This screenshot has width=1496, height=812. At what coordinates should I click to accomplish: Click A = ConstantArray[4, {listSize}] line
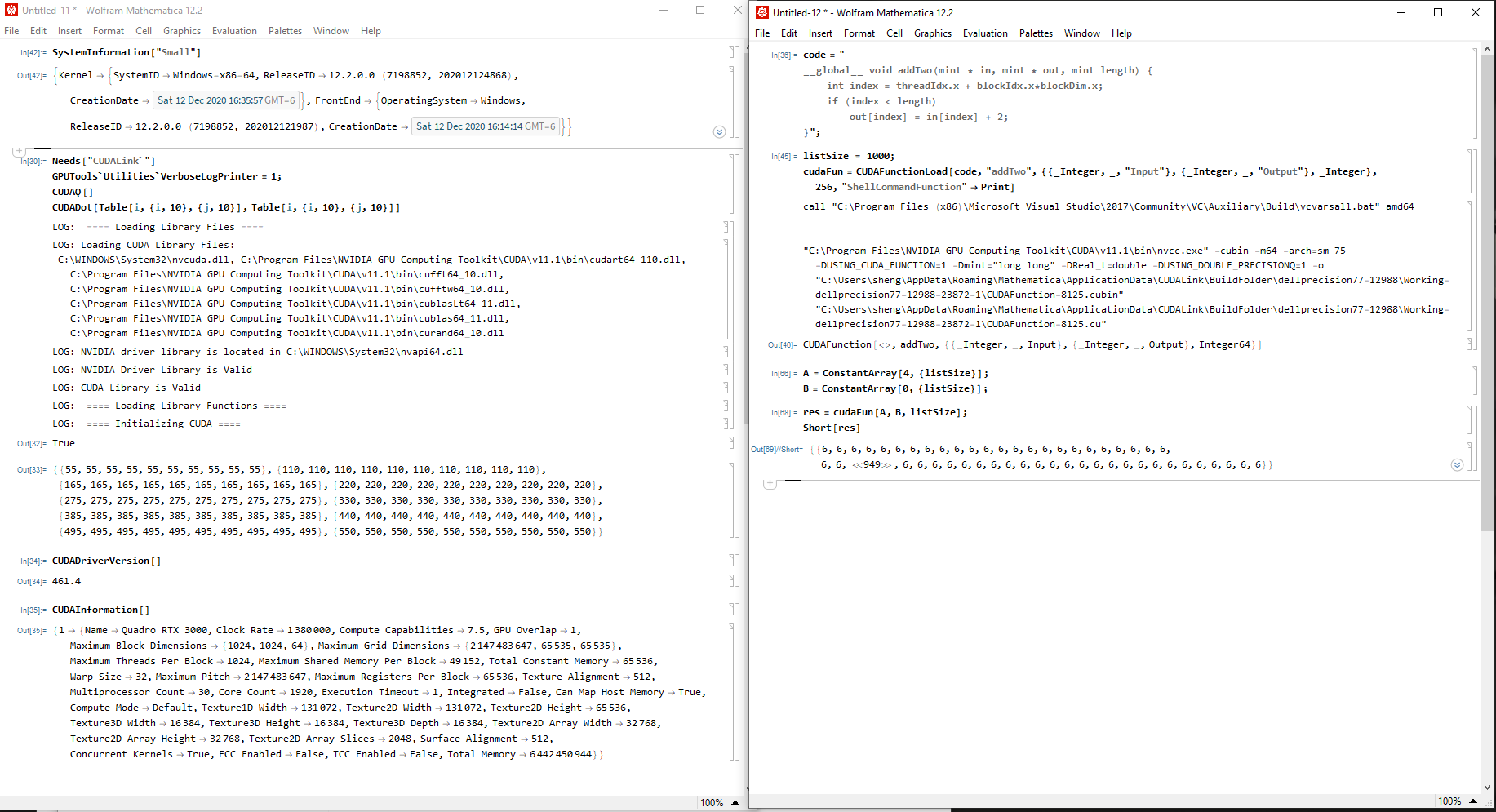point(896,373)
